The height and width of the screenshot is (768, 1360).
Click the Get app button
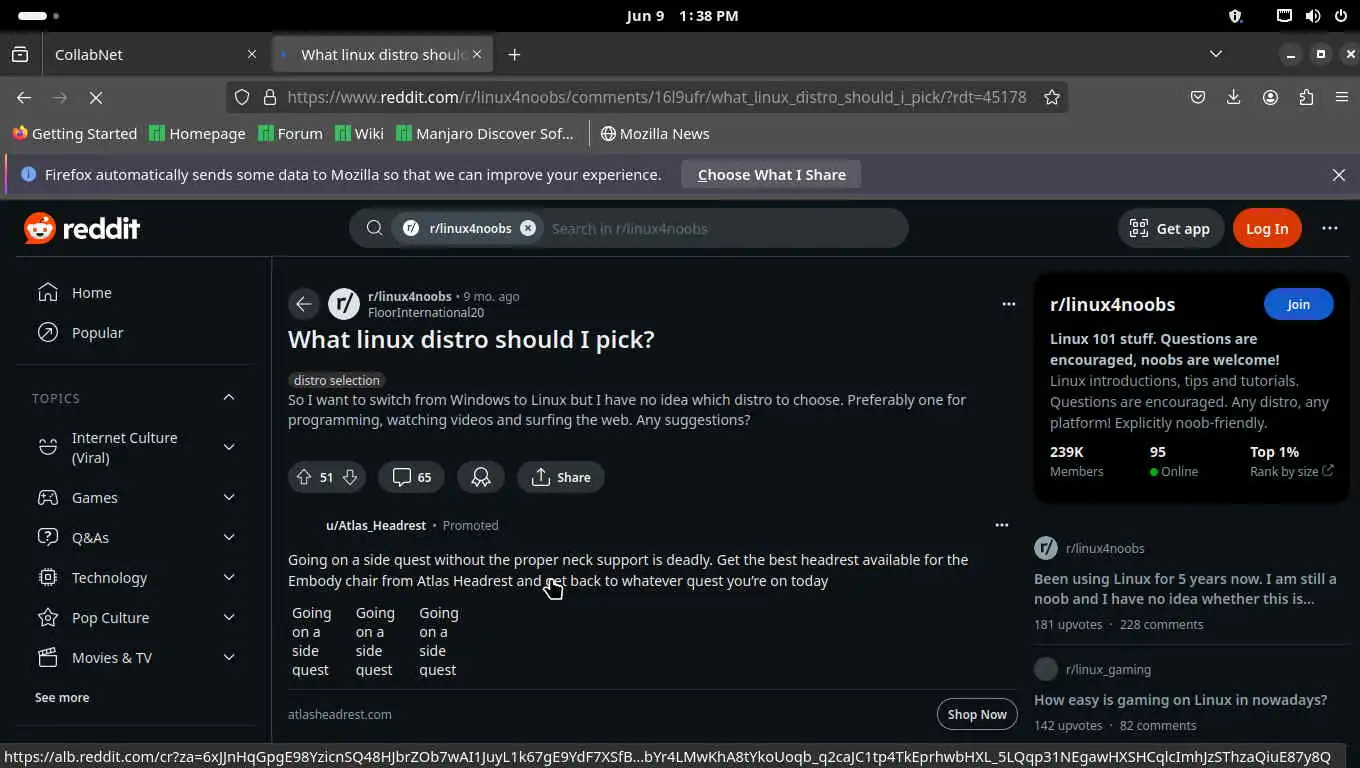[1169, 228]
